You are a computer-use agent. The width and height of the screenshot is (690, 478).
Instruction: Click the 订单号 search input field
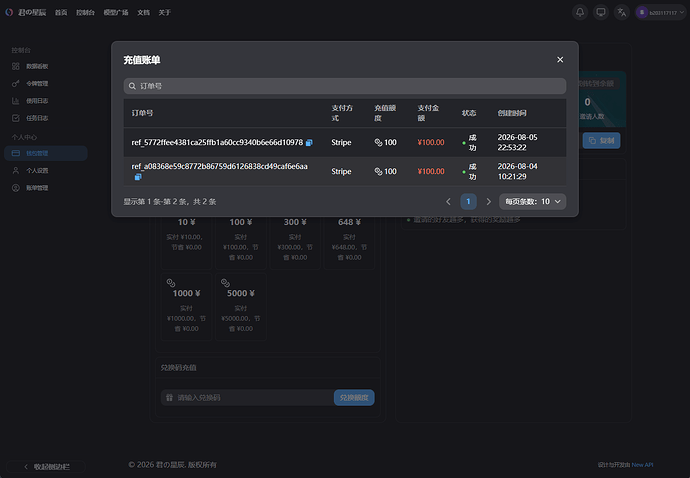point(345,86)
